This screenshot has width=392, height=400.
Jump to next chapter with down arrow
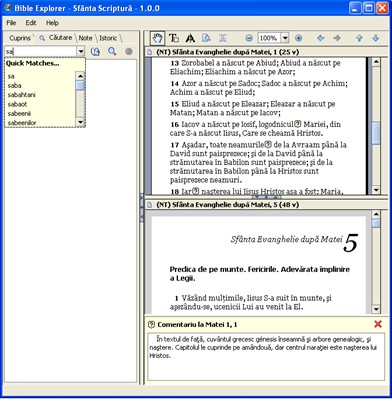pyautogui.click(x=376, y=38)
